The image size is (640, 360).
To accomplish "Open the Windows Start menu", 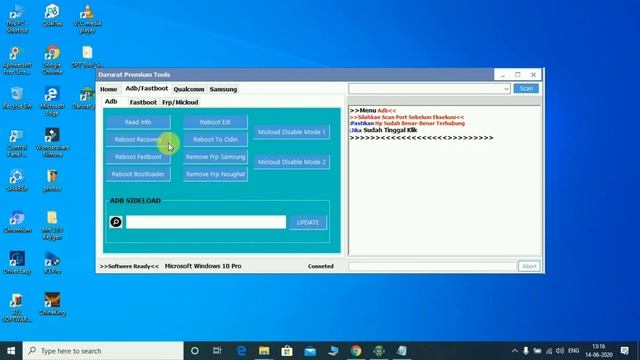I will click(x=11, y=351).
